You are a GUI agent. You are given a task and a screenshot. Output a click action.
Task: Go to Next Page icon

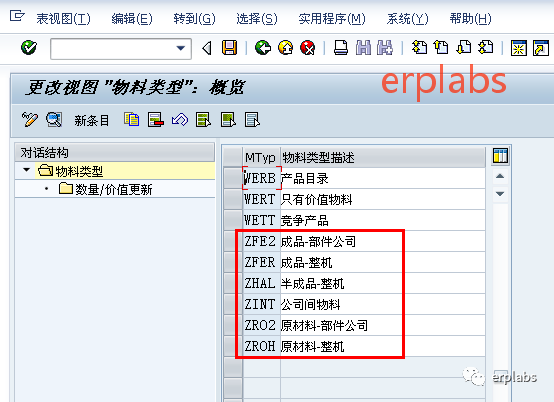(464, 47)
